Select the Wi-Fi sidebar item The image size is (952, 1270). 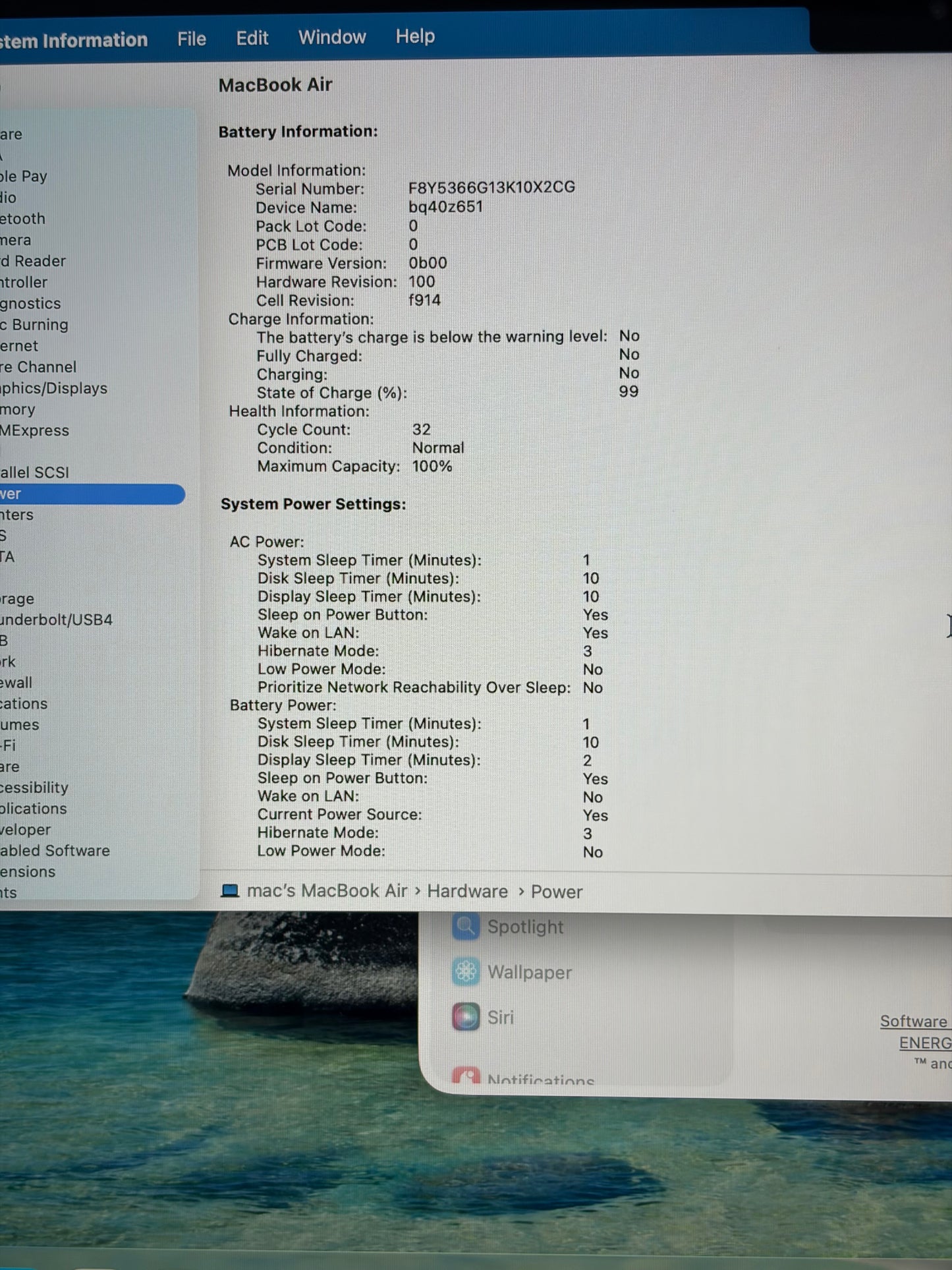(9, 745)
